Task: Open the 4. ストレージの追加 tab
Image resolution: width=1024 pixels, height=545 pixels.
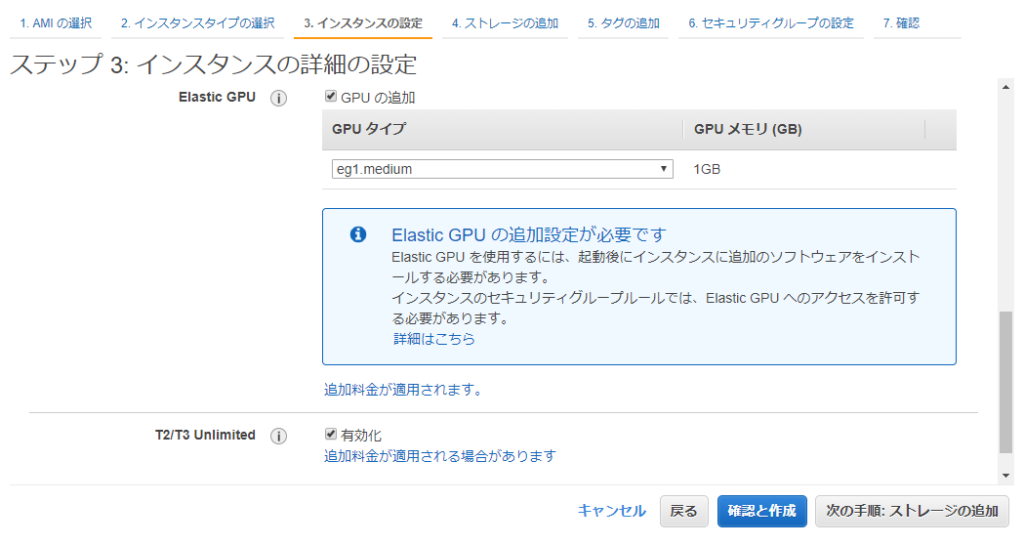Action: pos(505,23)
